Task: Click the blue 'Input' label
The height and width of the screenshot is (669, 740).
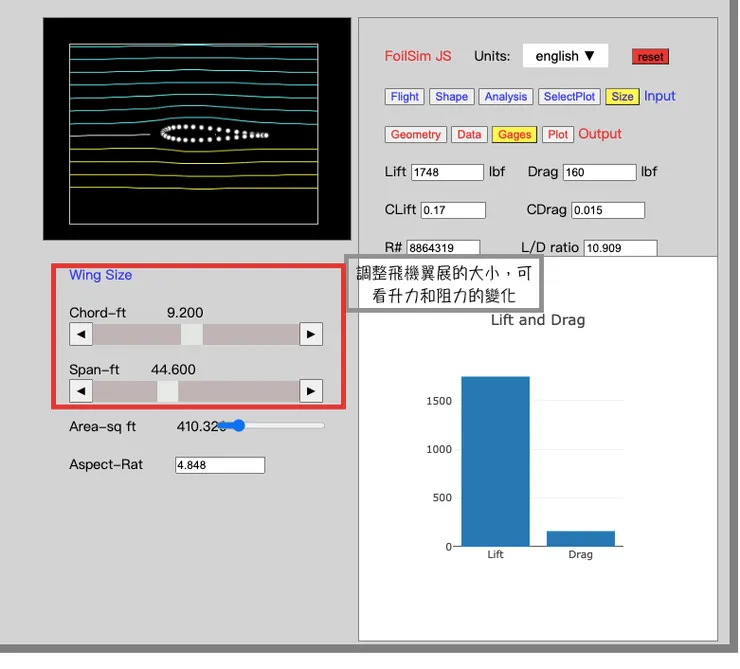Action: tap(659, 96)
